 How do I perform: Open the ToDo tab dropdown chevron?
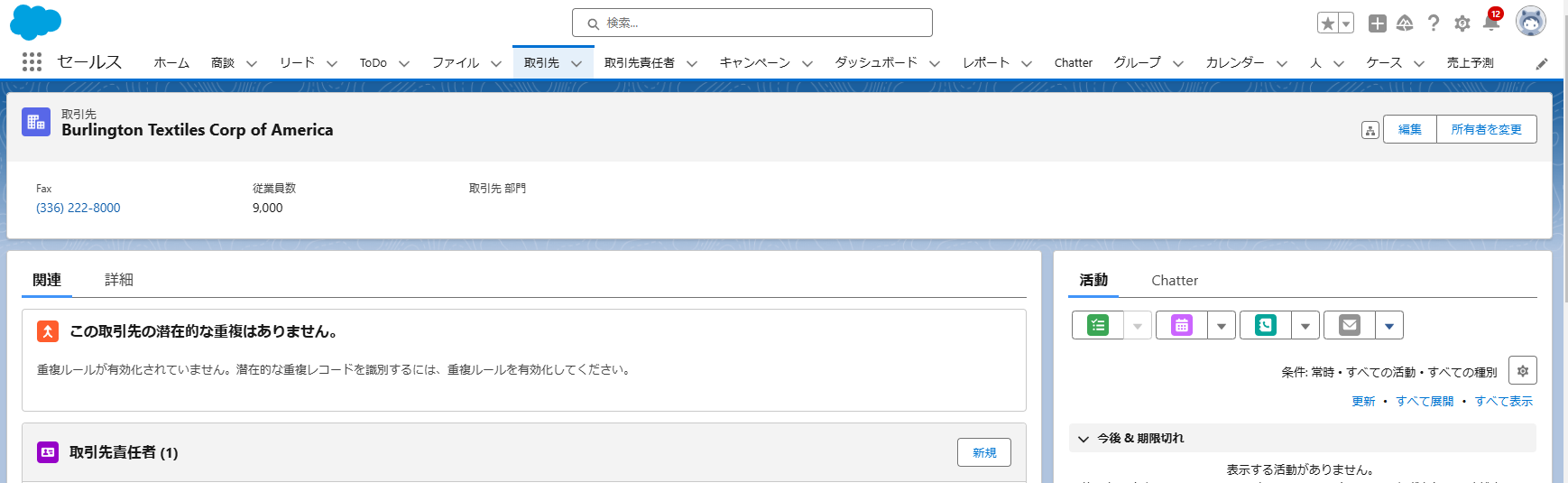tap(404, 63)
